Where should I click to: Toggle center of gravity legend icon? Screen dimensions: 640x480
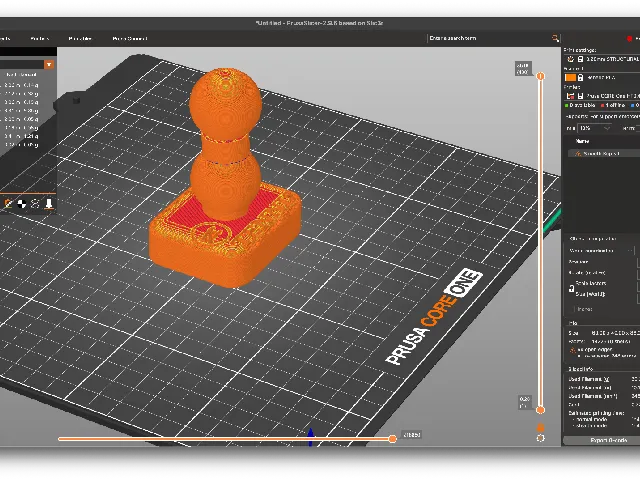point(22,203)
